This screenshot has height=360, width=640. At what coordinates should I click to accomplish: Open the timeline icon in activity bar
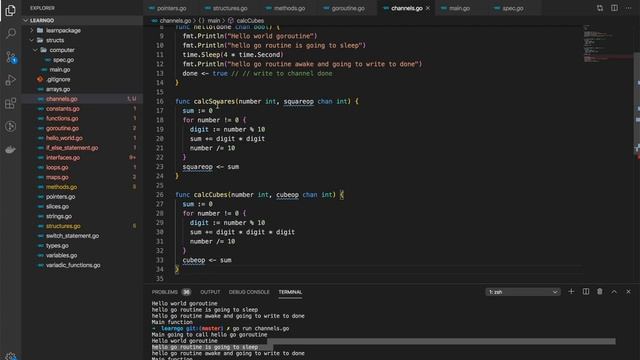[x=11, y=127]
